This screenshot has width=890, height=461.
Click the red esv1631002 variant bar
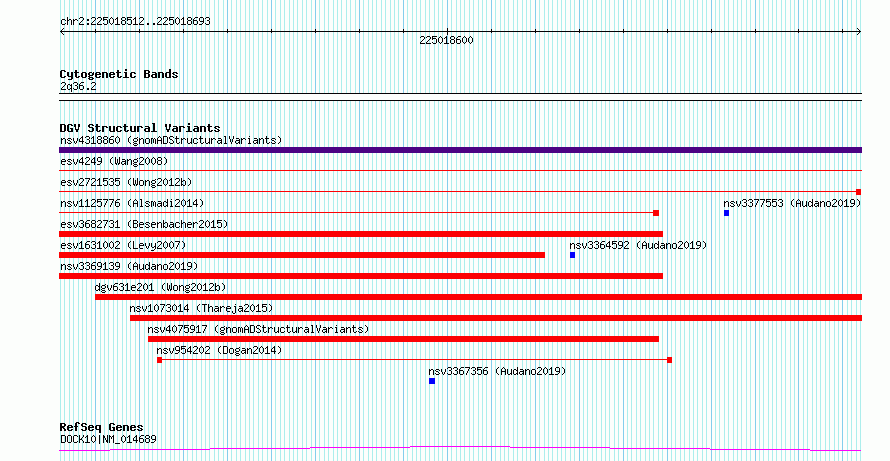click(302, 255)
